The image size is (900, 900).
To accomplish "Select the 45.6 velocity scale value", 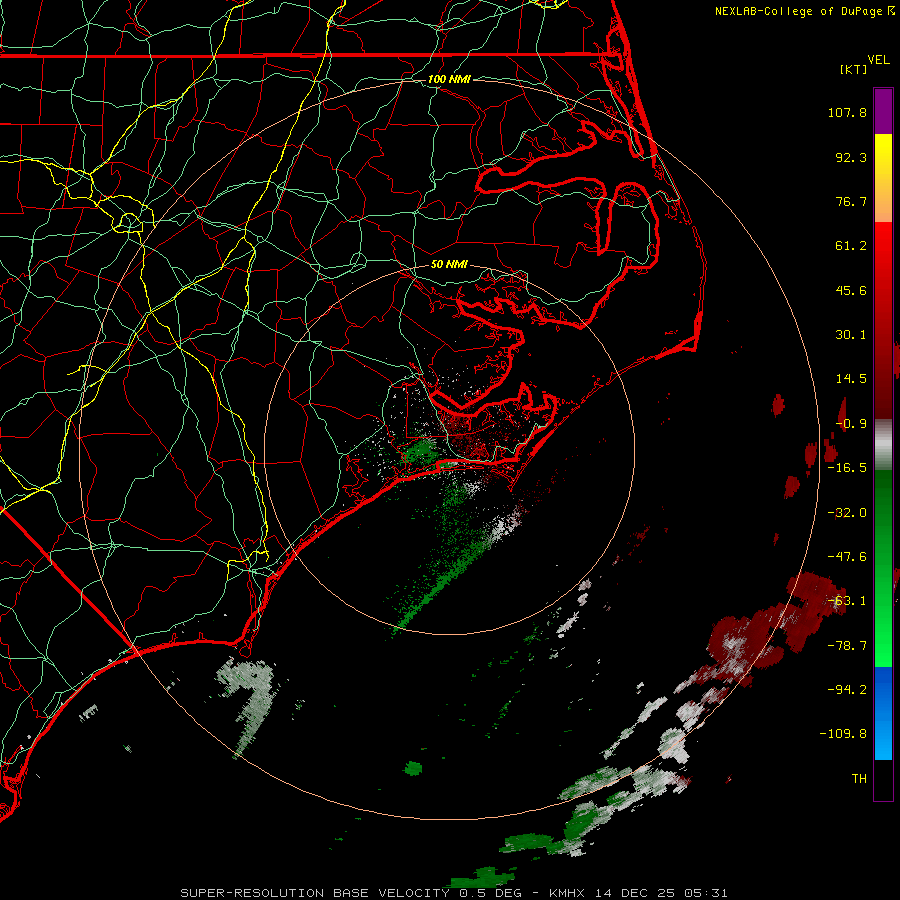I will 851,290.
